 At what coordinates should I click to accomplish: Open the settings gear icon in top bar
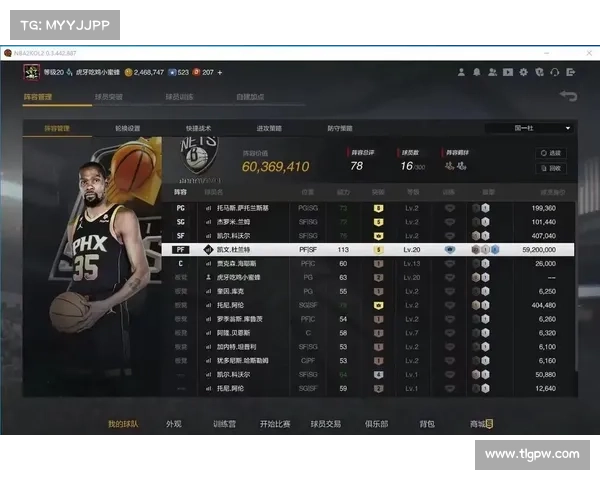523,72
